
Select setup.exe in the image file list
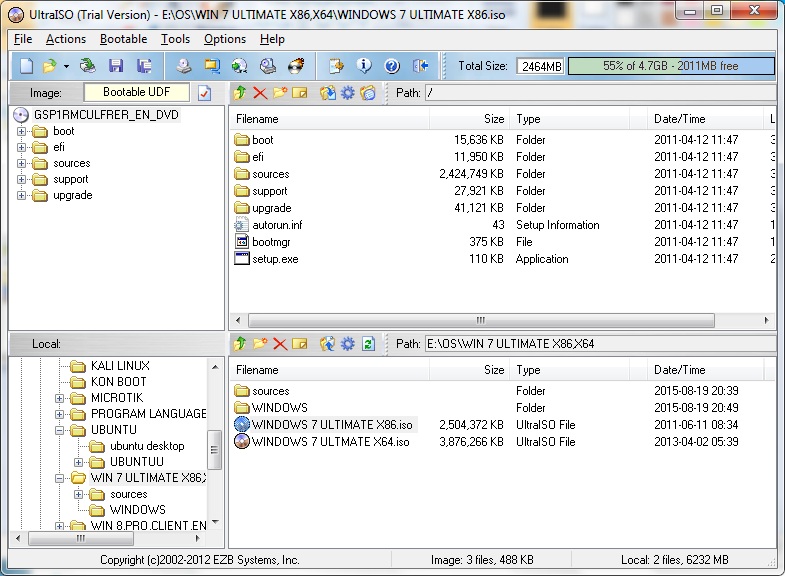(x=275, y=259)
